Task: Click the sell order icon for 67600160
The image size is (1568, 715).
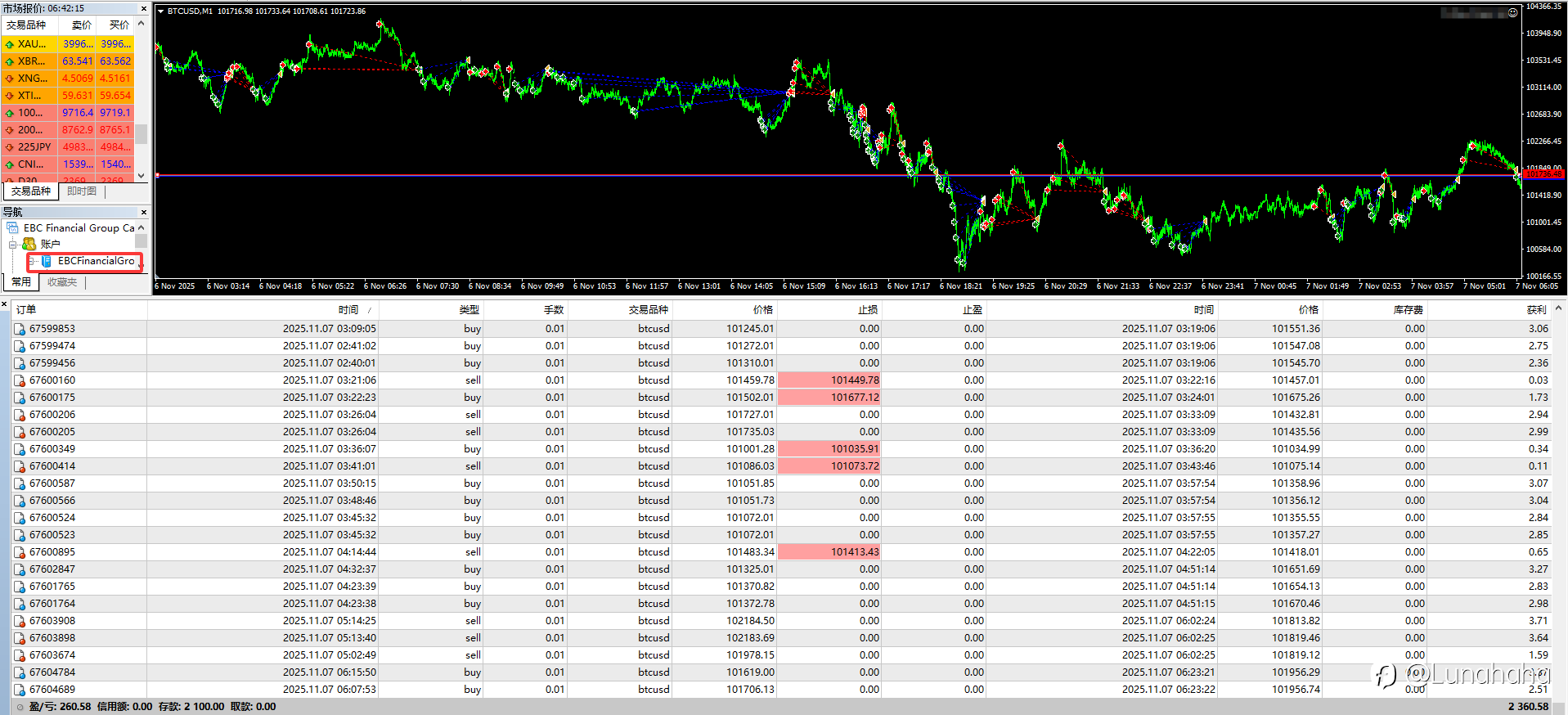Action: coord(20,380)
